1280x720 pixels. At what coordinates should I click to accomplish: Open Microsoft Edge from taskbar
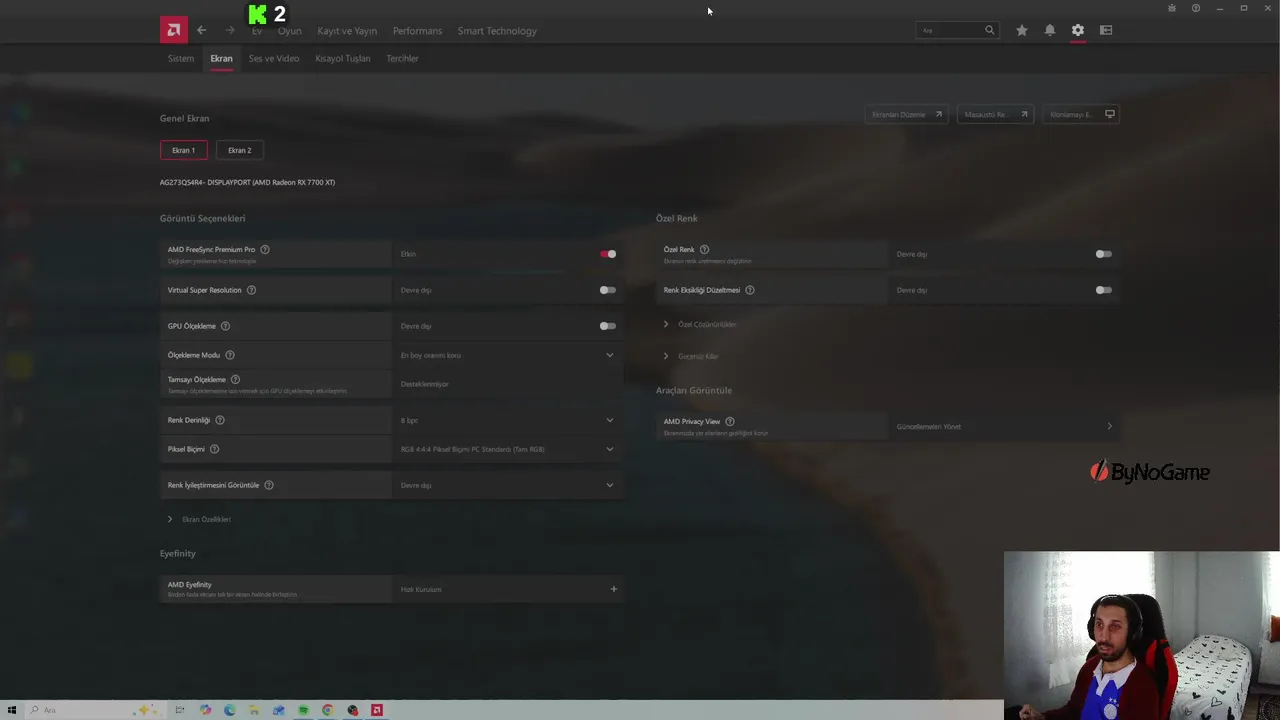point(230,710)
